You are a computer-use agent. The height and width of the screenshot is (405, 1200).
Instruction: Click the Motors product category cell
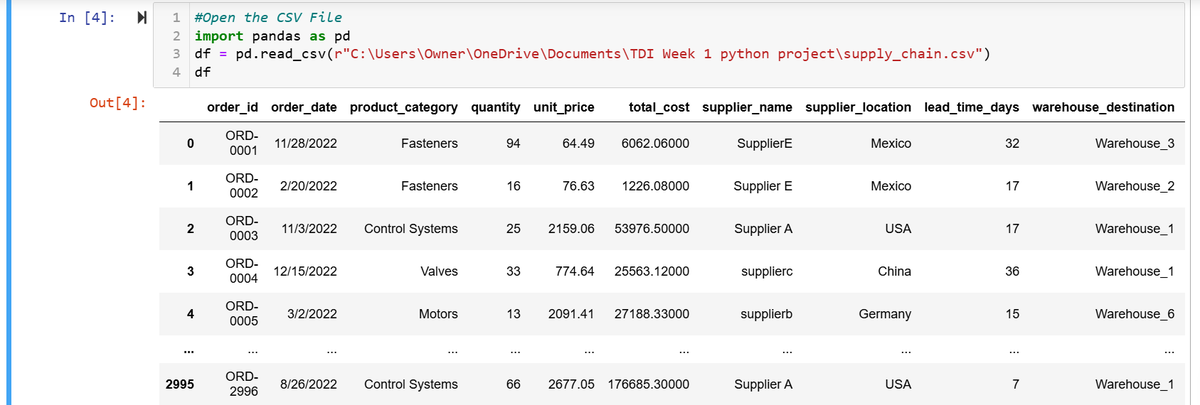click(439, 314)
